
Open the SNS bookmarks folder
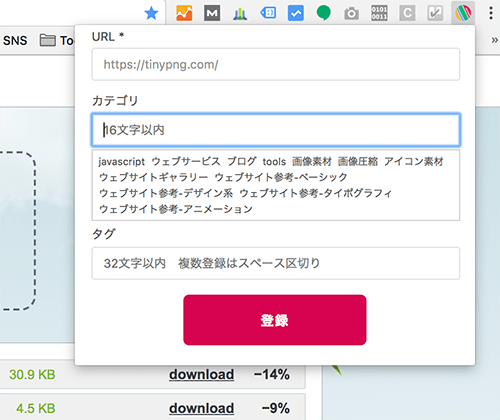[15, 40]
